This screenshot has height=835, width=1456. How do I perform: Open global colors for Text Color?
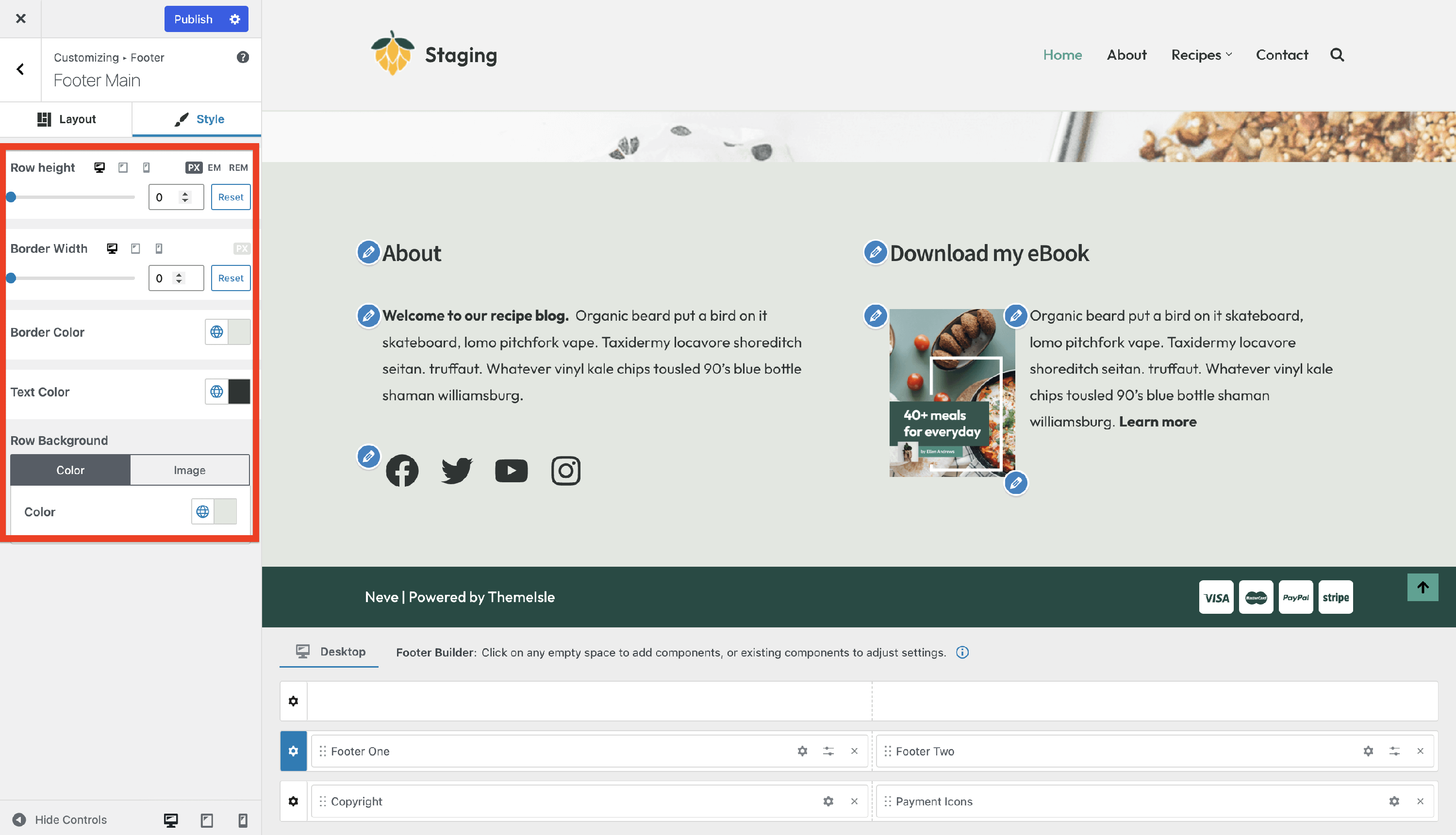coord(216,392)
